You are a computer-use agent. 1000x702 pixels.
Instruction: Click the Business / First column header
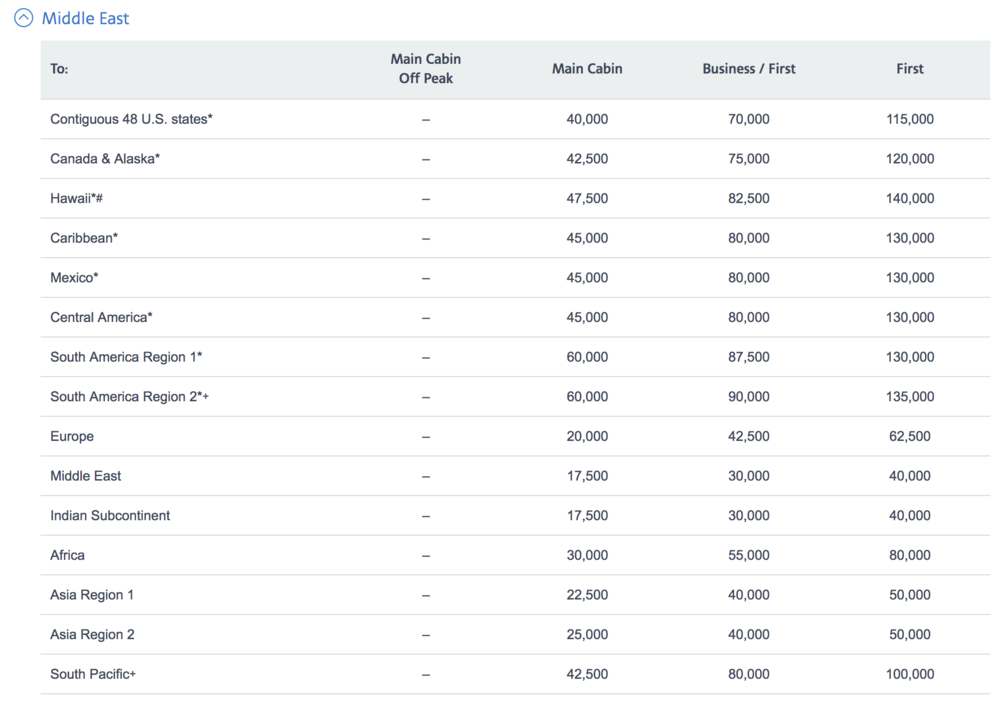[749, 69]
